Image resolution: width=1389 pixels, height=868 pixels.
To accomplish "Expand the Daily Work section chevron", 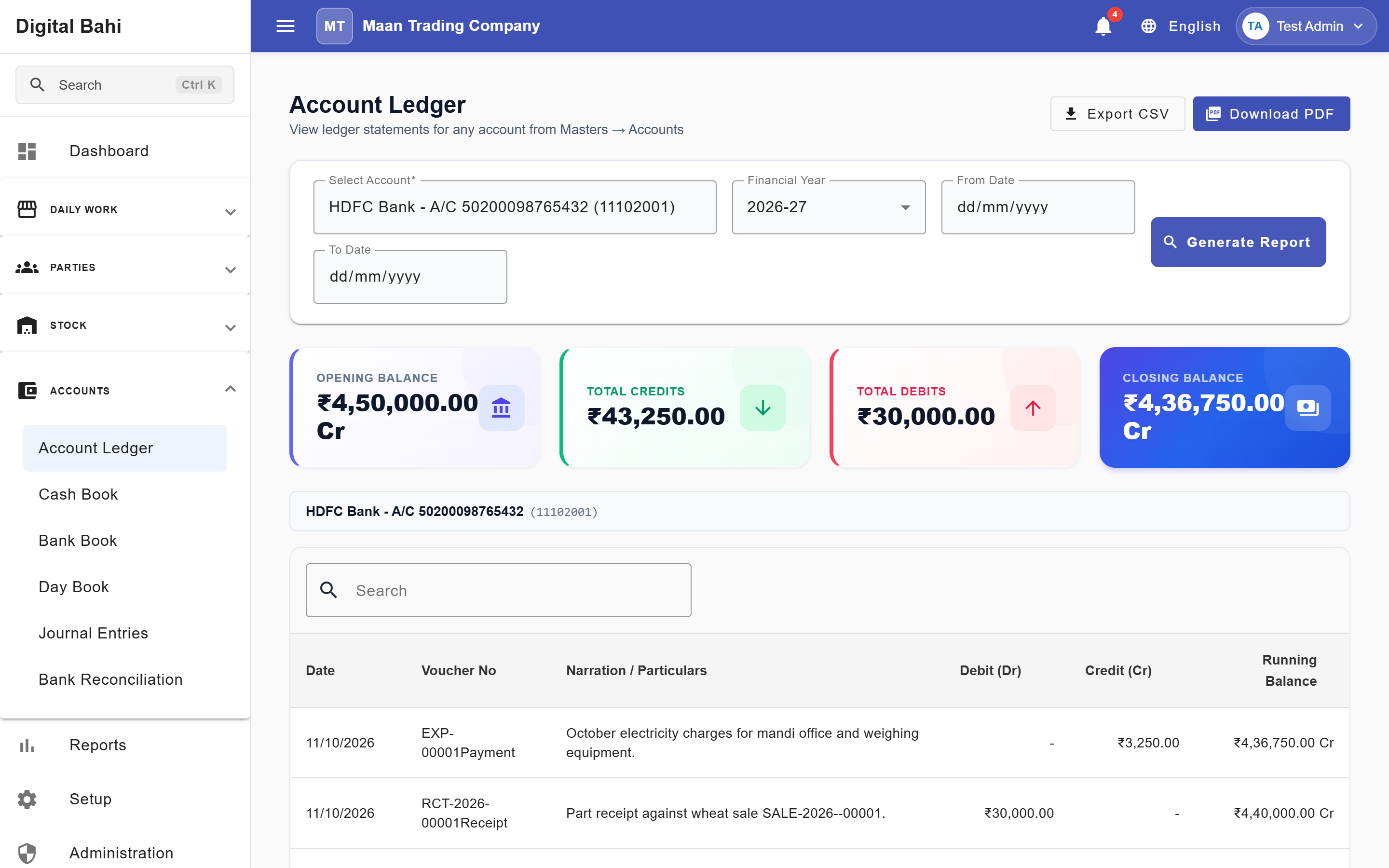I will [230, 212].
